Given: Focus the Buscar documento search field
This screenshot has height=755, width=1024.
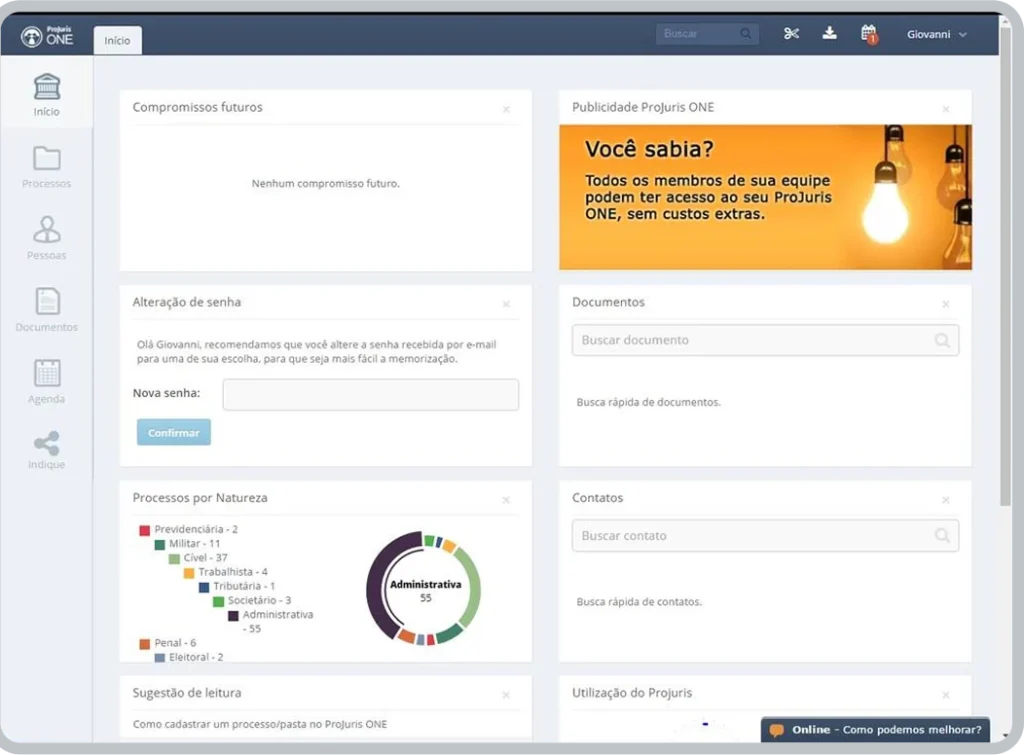Looking at the screenshot, I should pos(764,340).
